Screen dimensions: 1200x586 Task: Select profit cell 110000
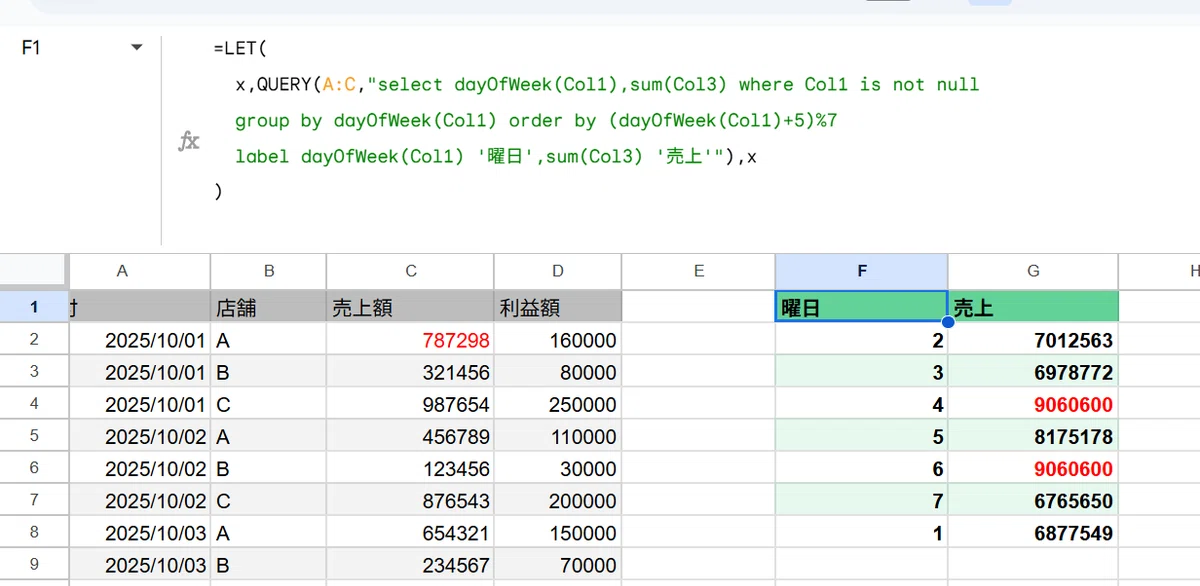(558, 436)
